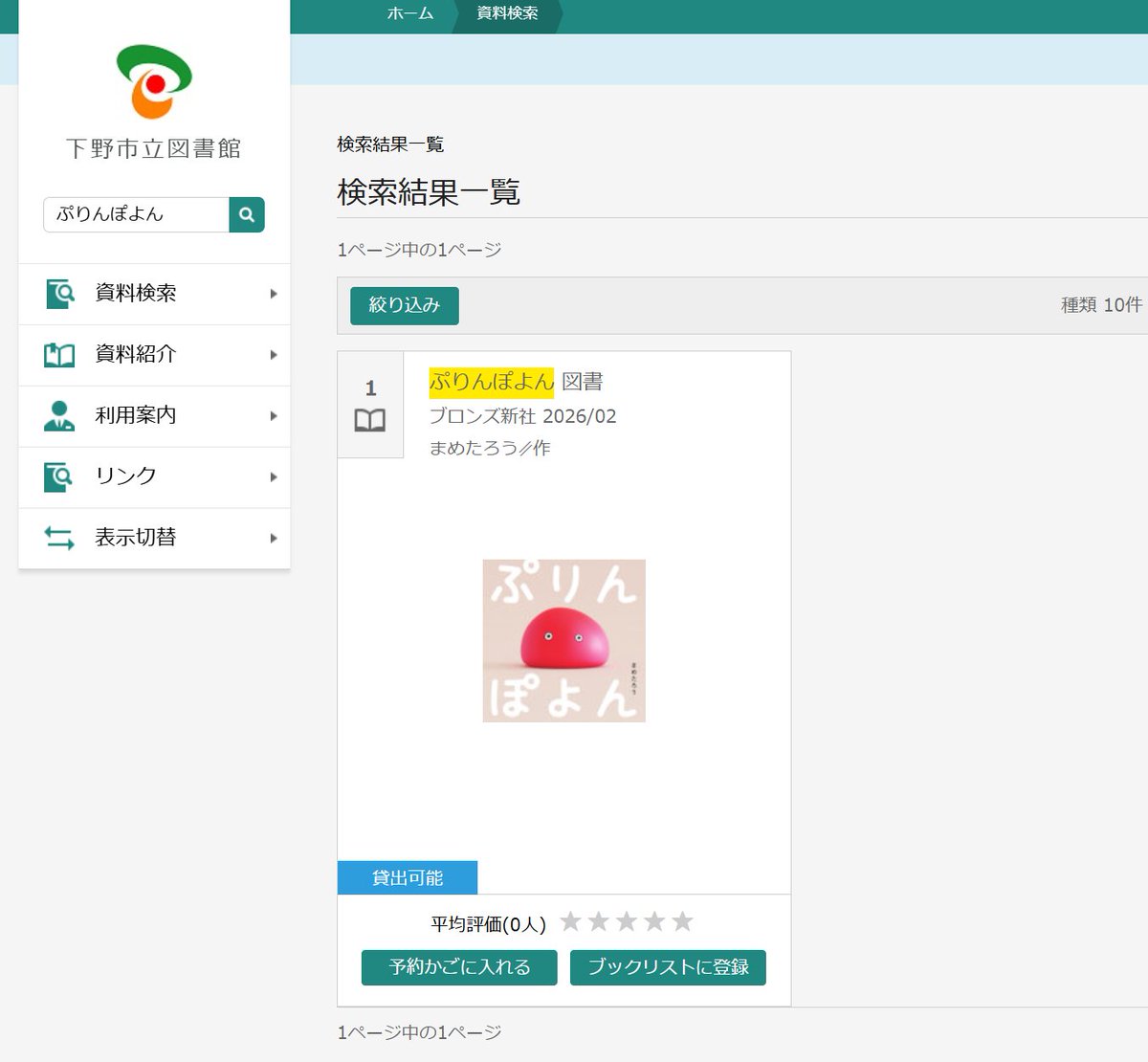Open the highlighted ぷりんぽよん title link

click(492, 383)
